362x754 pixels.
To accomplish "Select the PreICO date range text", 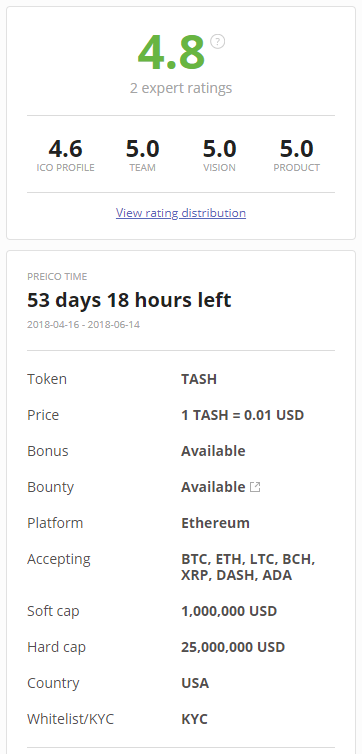I will [x=83, y=325].
